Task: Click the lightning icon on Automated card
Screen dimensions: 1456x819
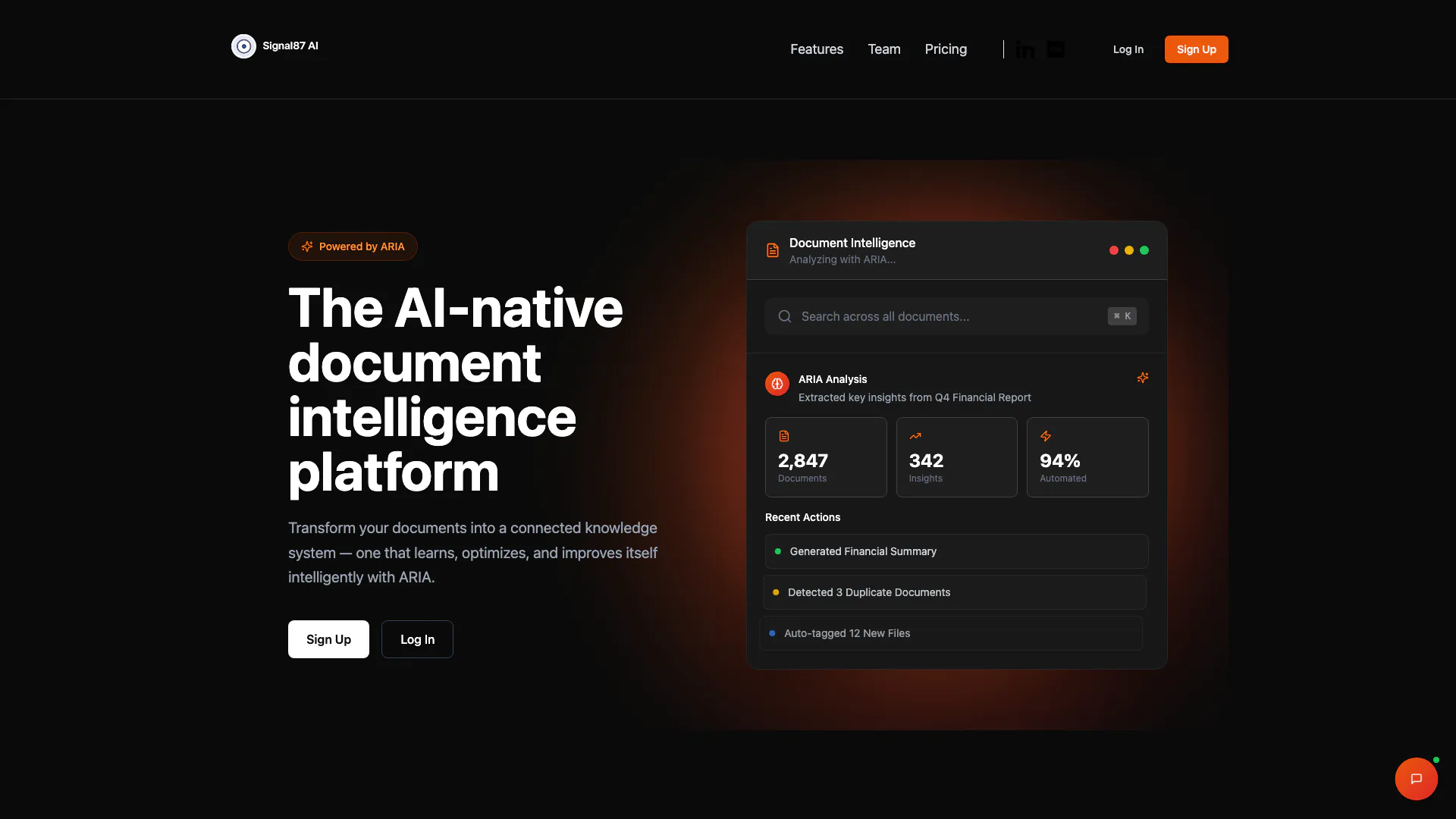Action: [x=1046, y=436]
